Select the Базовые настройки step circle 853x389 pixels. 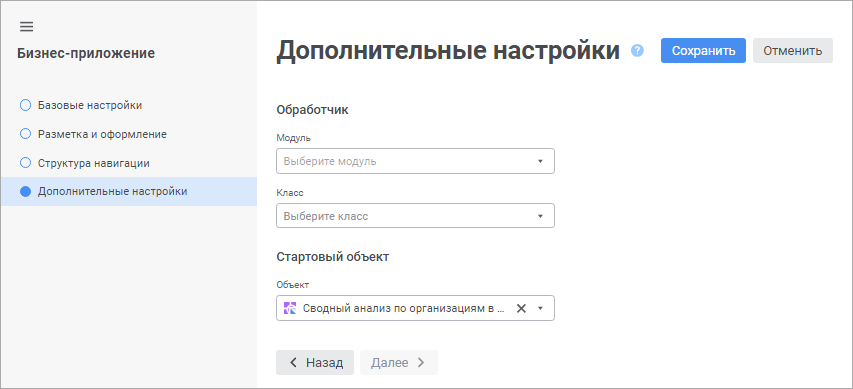tap(25, 105)
